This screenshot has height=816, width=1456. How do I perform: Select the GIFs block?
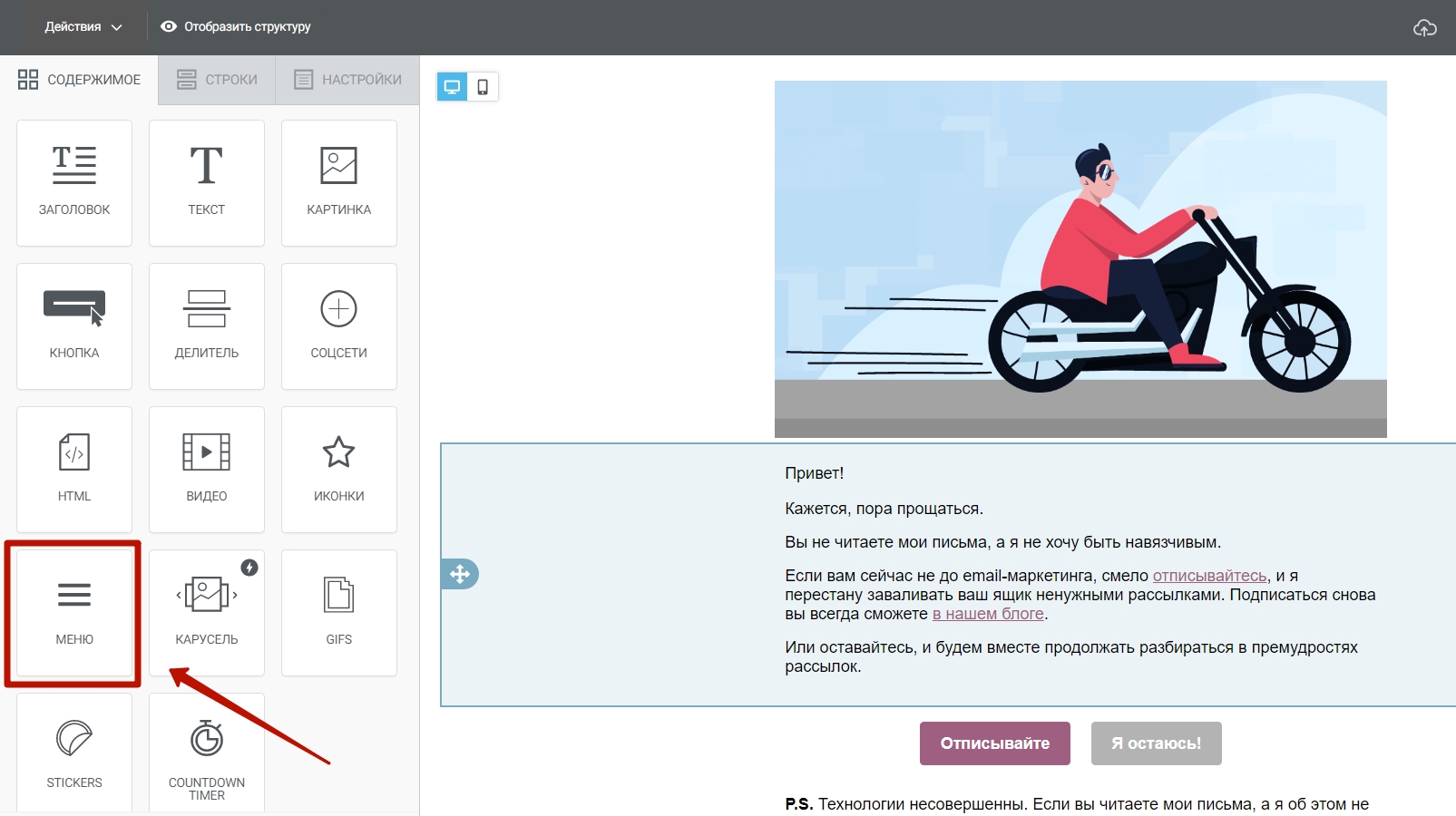(339, 613)
